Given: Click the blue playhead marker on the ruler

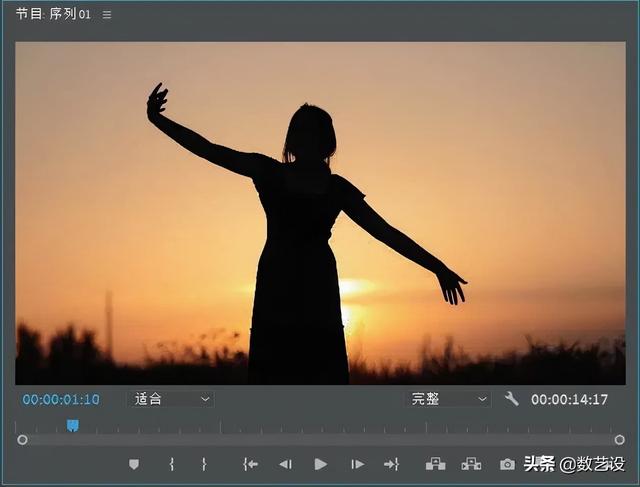Looking at the screenshot, I should pyautogui.click(x=72, y=425).
